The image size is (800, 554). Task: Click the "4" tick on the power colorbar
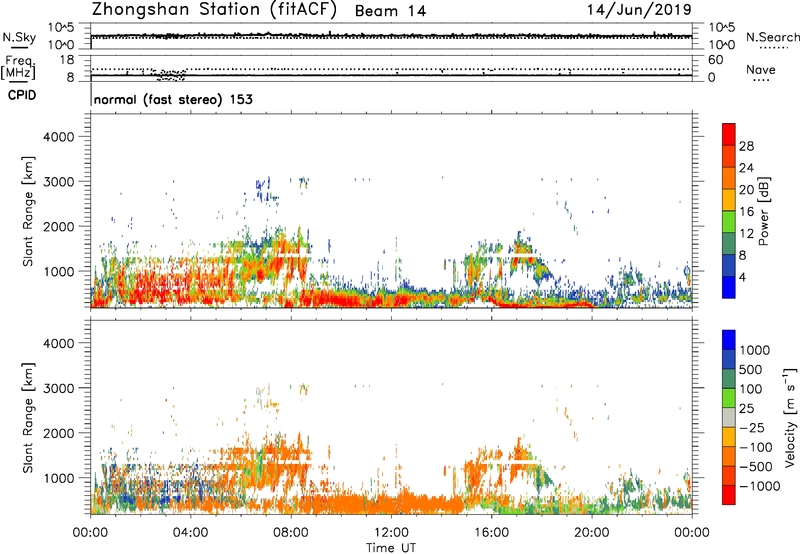tap(743, 277)
